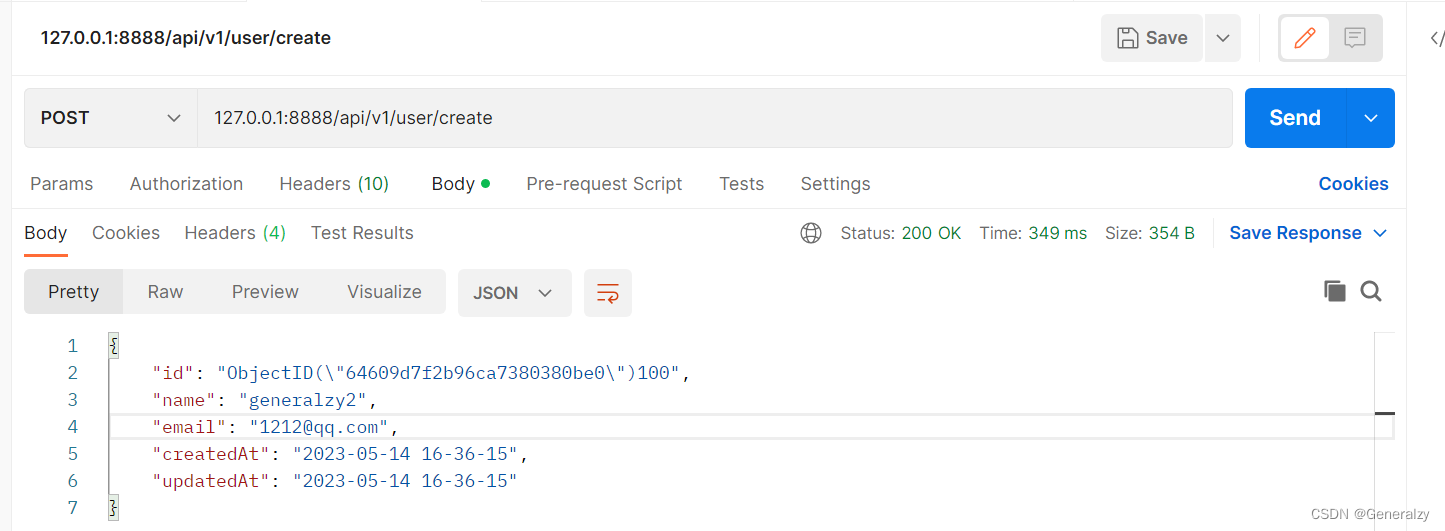This screenshot has width=1445, height=531.
Task: Click the request URL input field
Action: pos(714,118)
